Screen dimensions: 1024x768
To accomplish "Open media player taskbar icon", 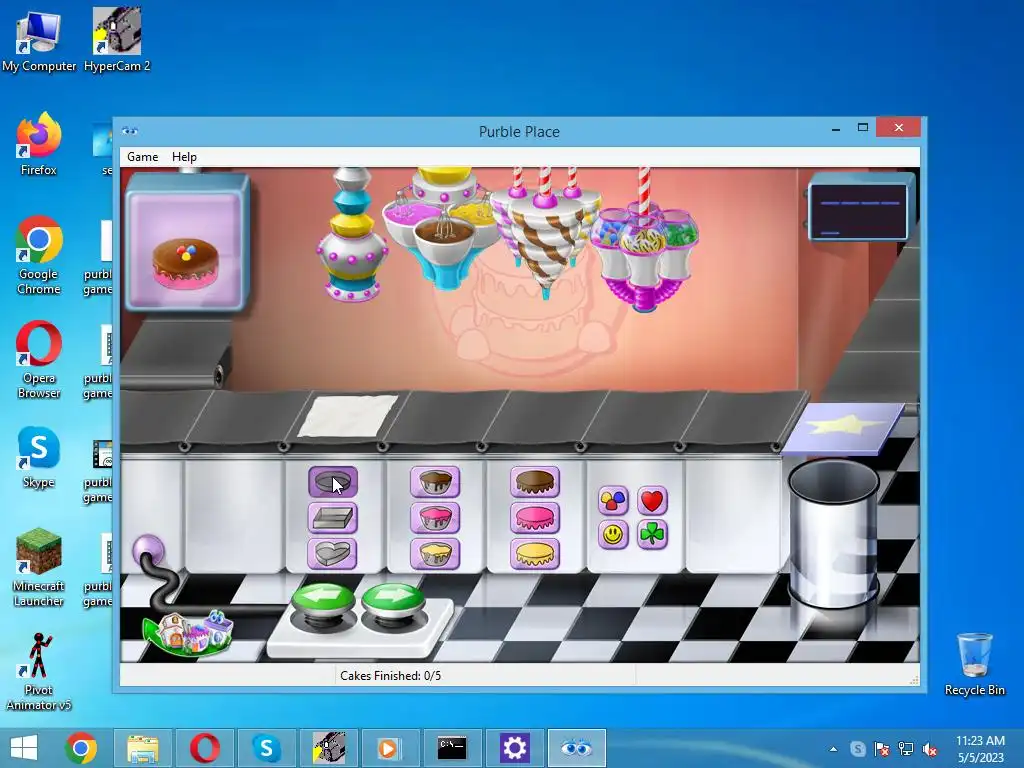I will [389, 748].
